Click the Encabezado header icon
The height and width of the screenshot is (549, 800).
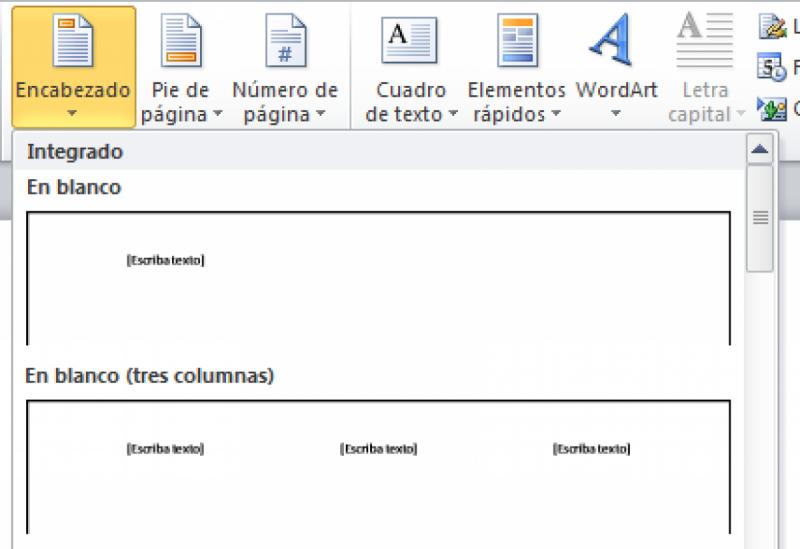(73, 41)
